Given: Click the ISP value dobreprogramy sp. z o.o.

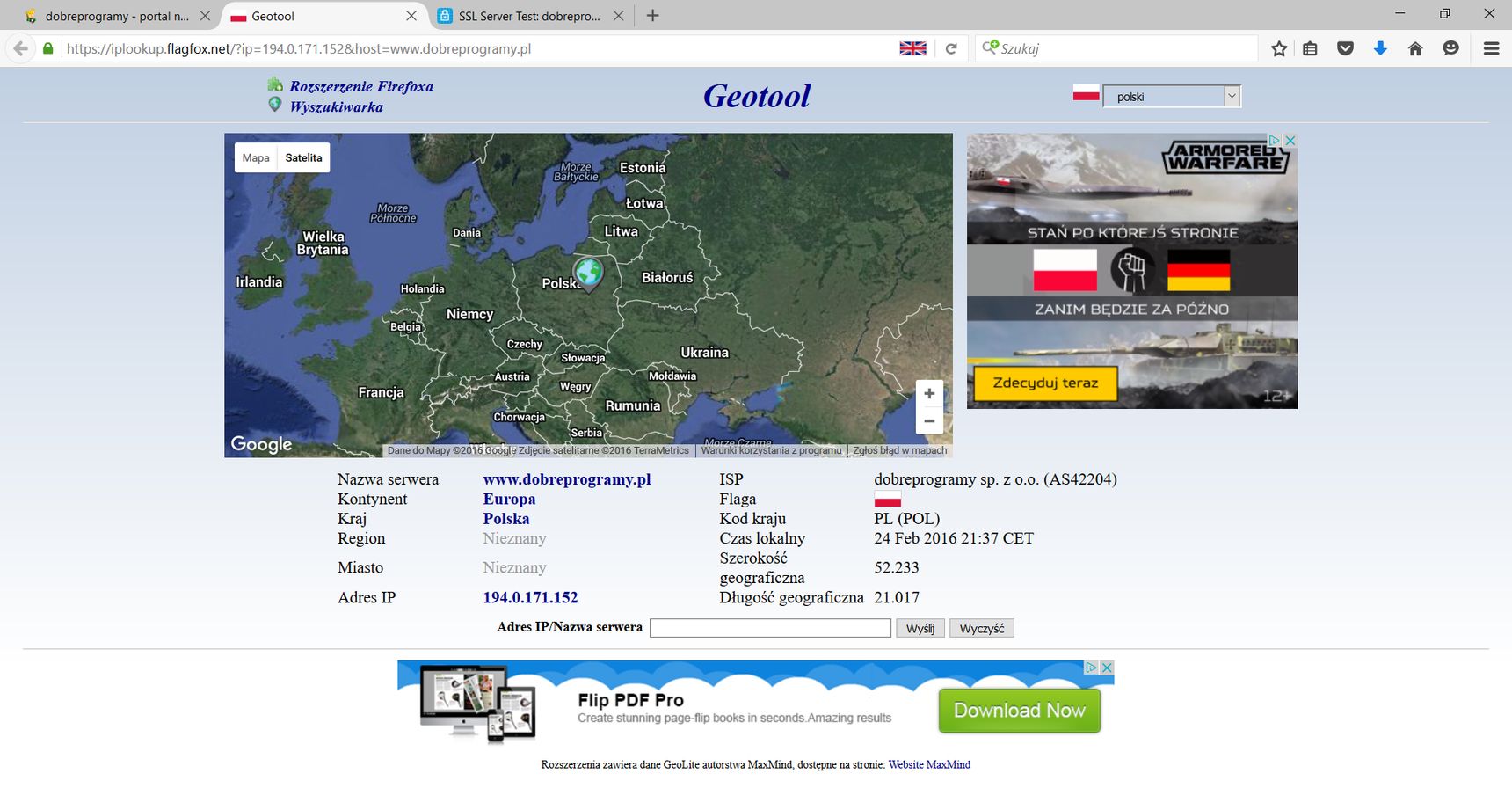Looking at the screenshot, I should [995, 479].
